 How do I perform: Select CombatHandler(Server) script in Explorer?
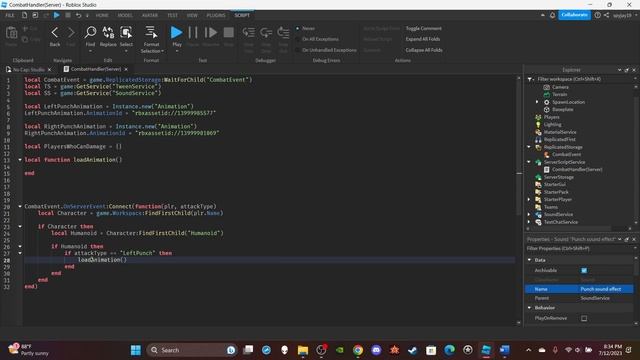(577, 169)
